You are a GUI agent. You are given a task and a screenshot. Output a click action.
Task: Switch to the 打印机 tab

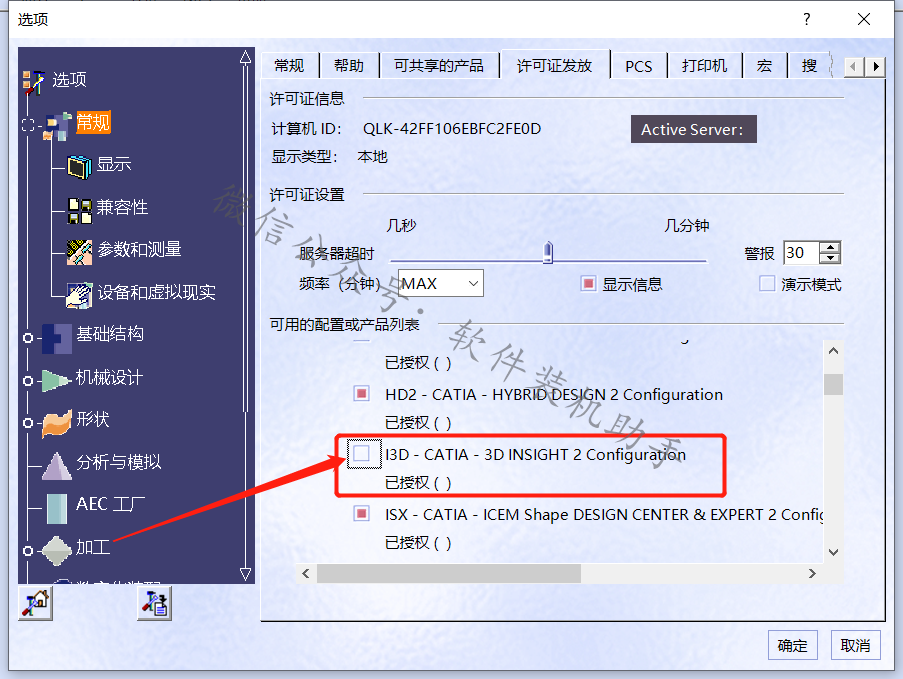point(704,66)
